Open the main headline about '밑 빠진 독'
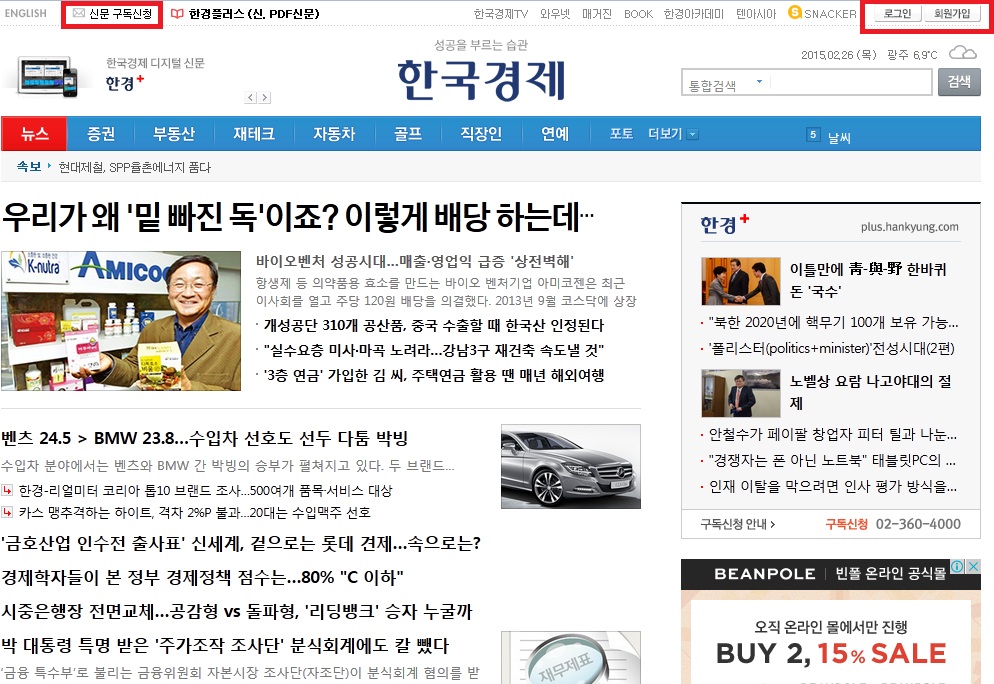 (298, 217)
